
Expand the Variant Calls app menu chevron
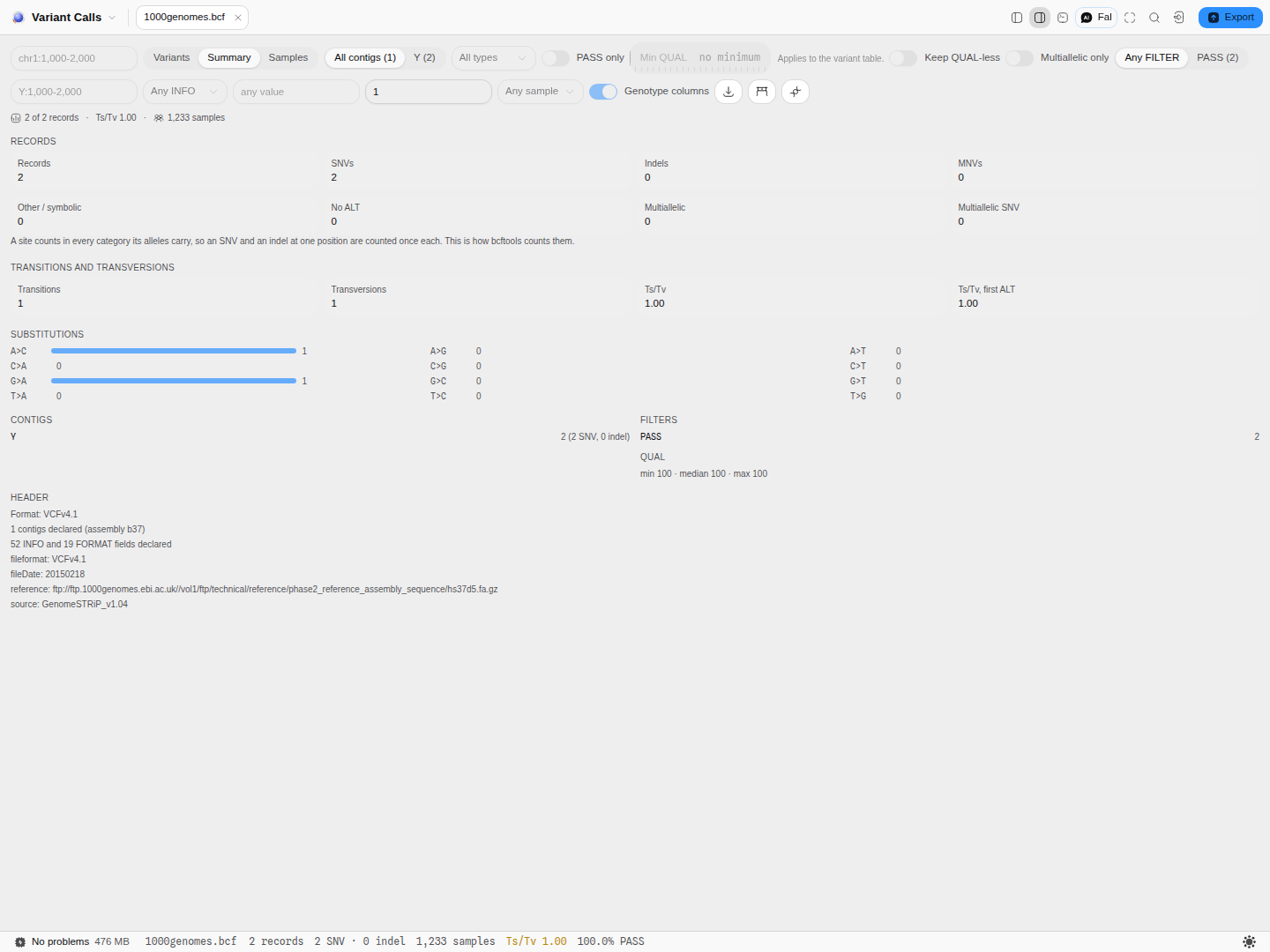pos(112,18)
